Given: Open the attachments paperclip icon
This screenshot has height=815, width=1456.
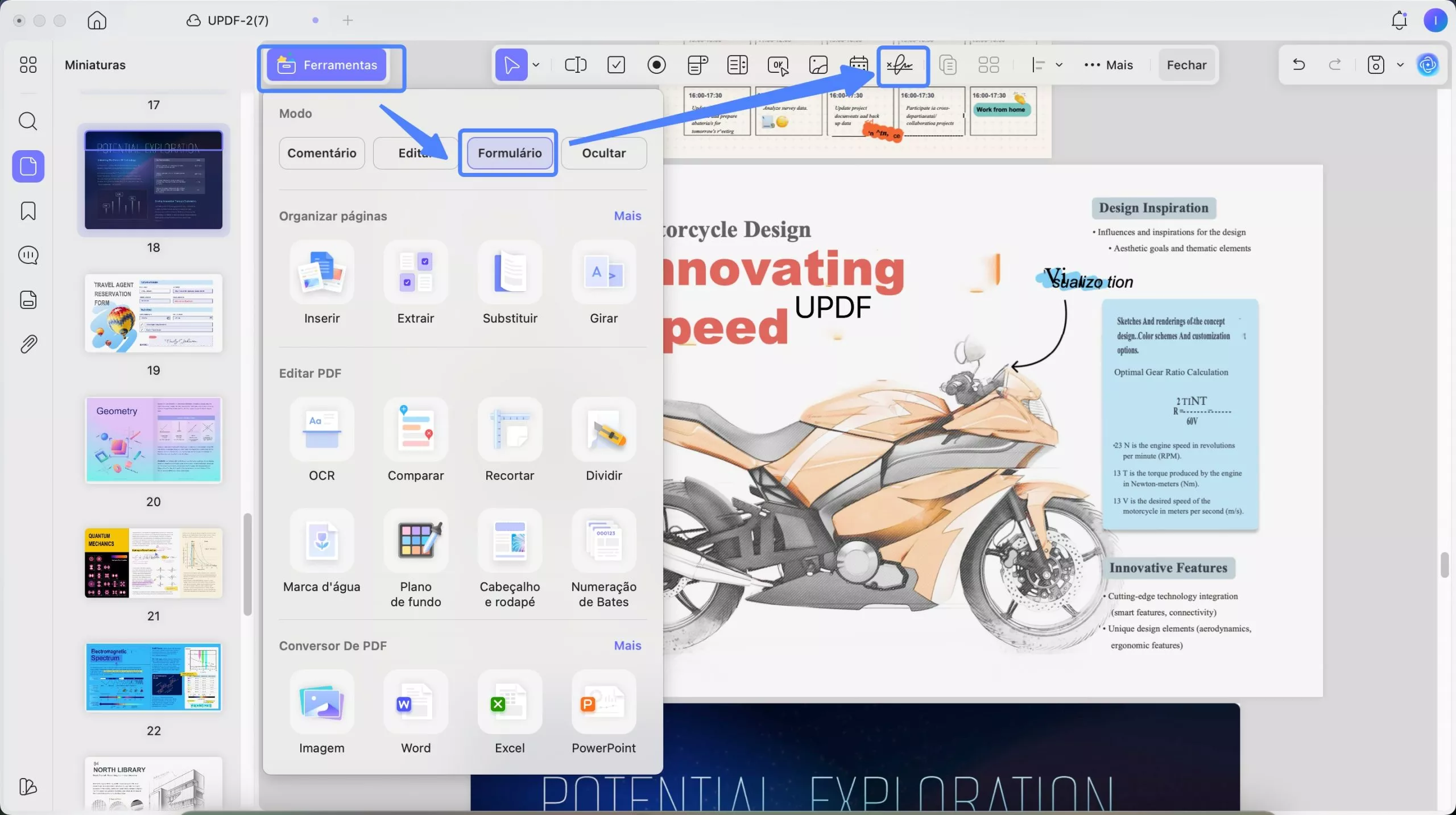Looking at the screenshot, I should pos(28,344).
